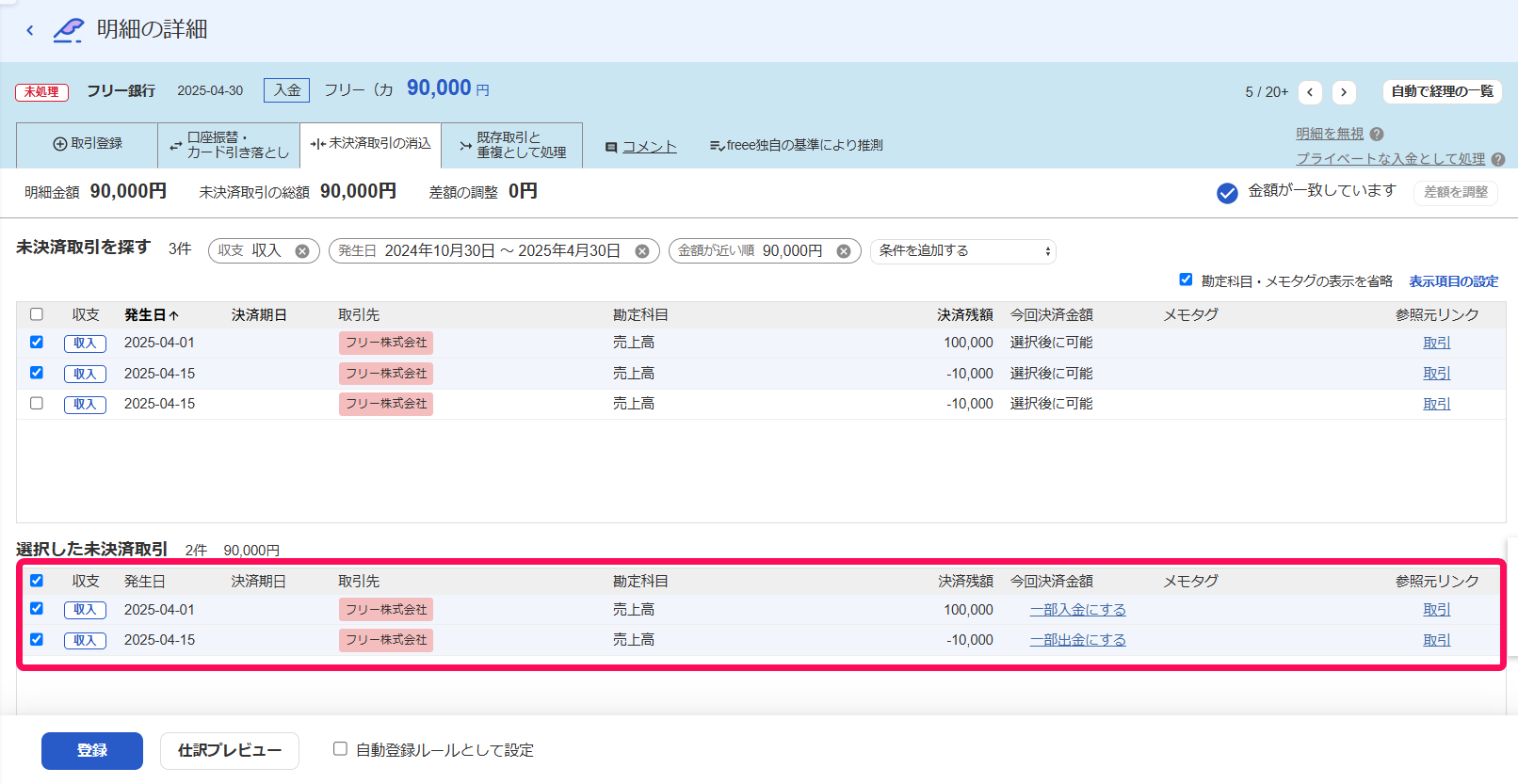Open 既存取引と重複として処理 tab
1518x784 pixels.
pyautogui.click(x=511, y=145)
